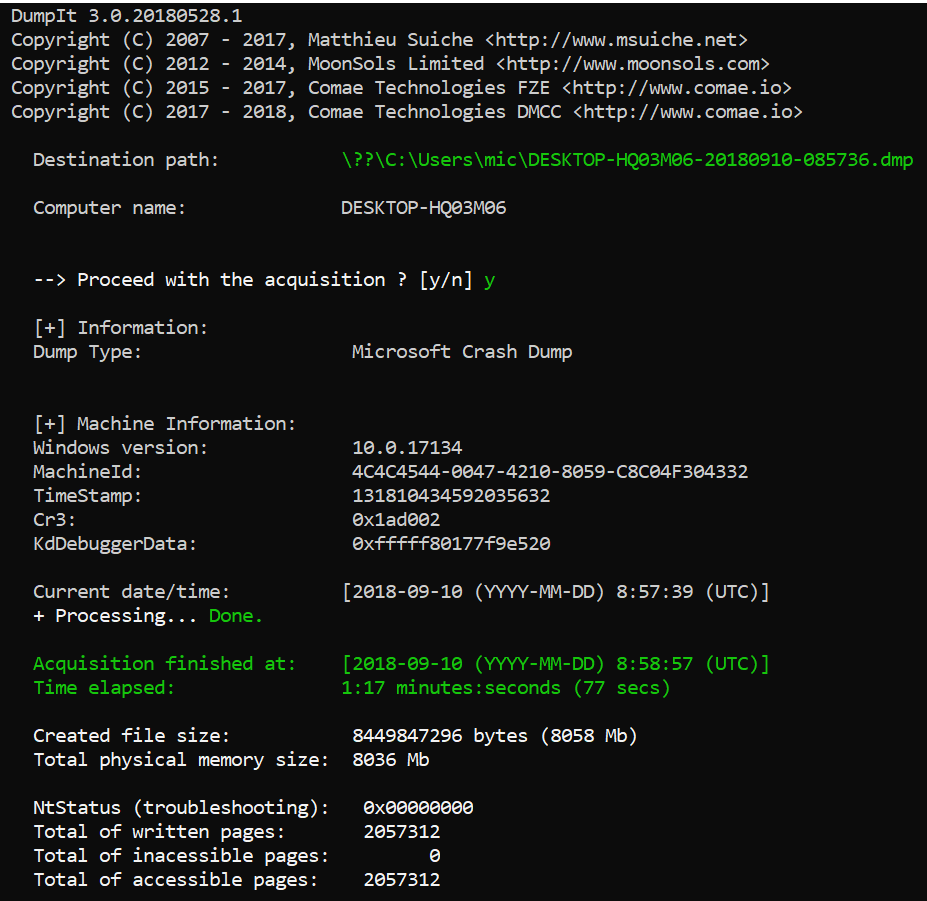Click total of inacessible pages value 0
The image size is (927, 901).
(x=435, y=856)
